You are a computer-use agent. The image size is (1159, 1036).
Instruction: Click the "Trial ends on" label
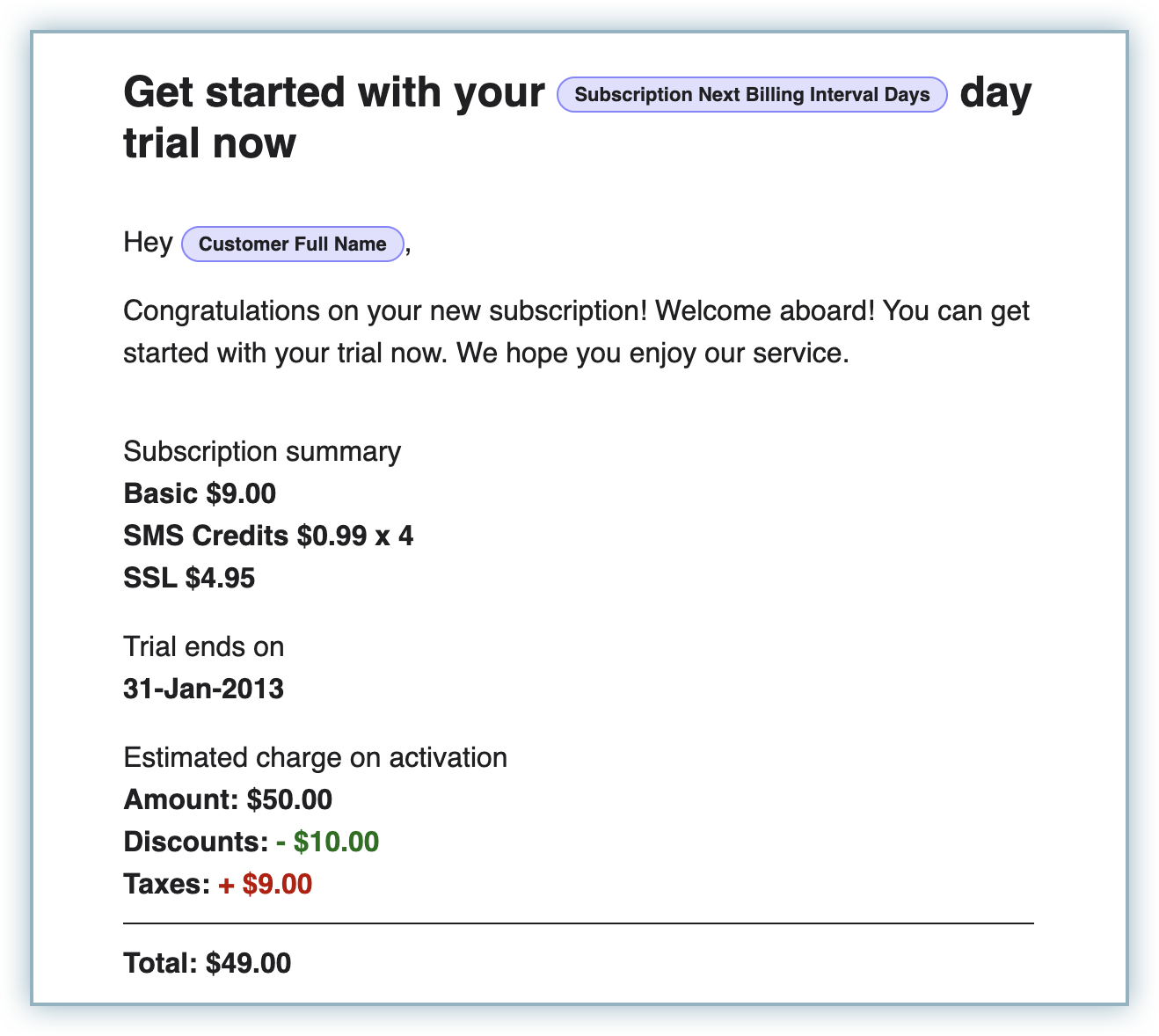[x=203, y=646]
